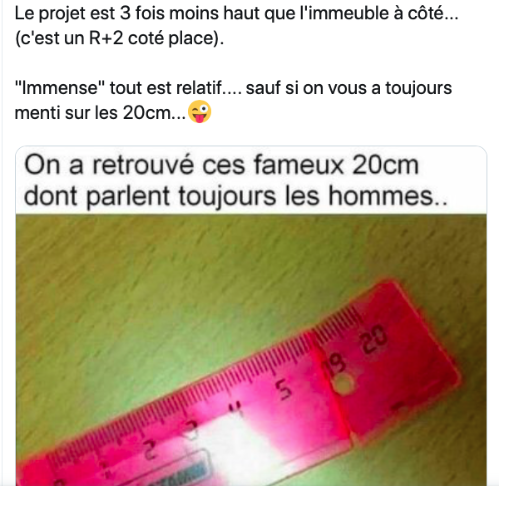523x511 pixels.
Task: Click the phrase "sauf si on vous a toujours"
Action: (x=349, y=88)
